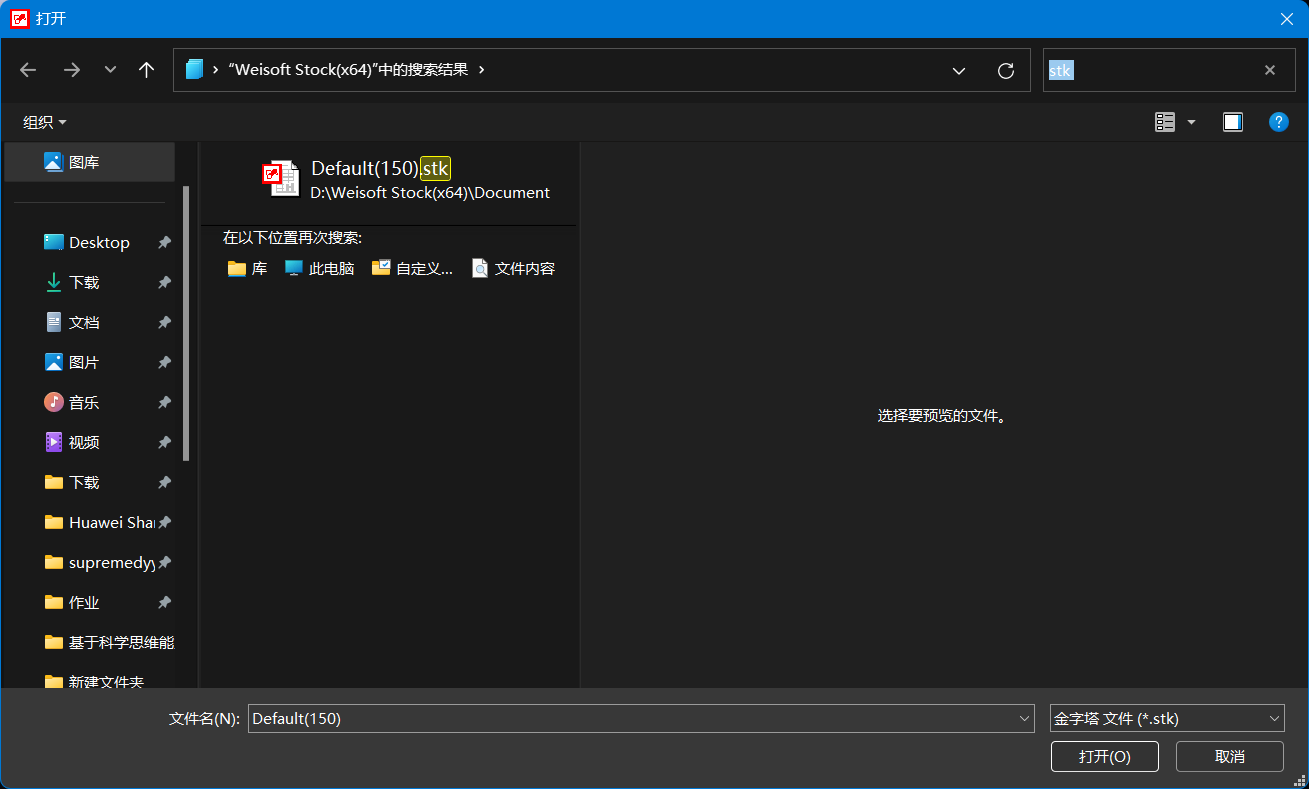Click pin icon beside 音乐
Image resolution: width=1309 pixels, height=789 pixels.
(x=164, y=402)
